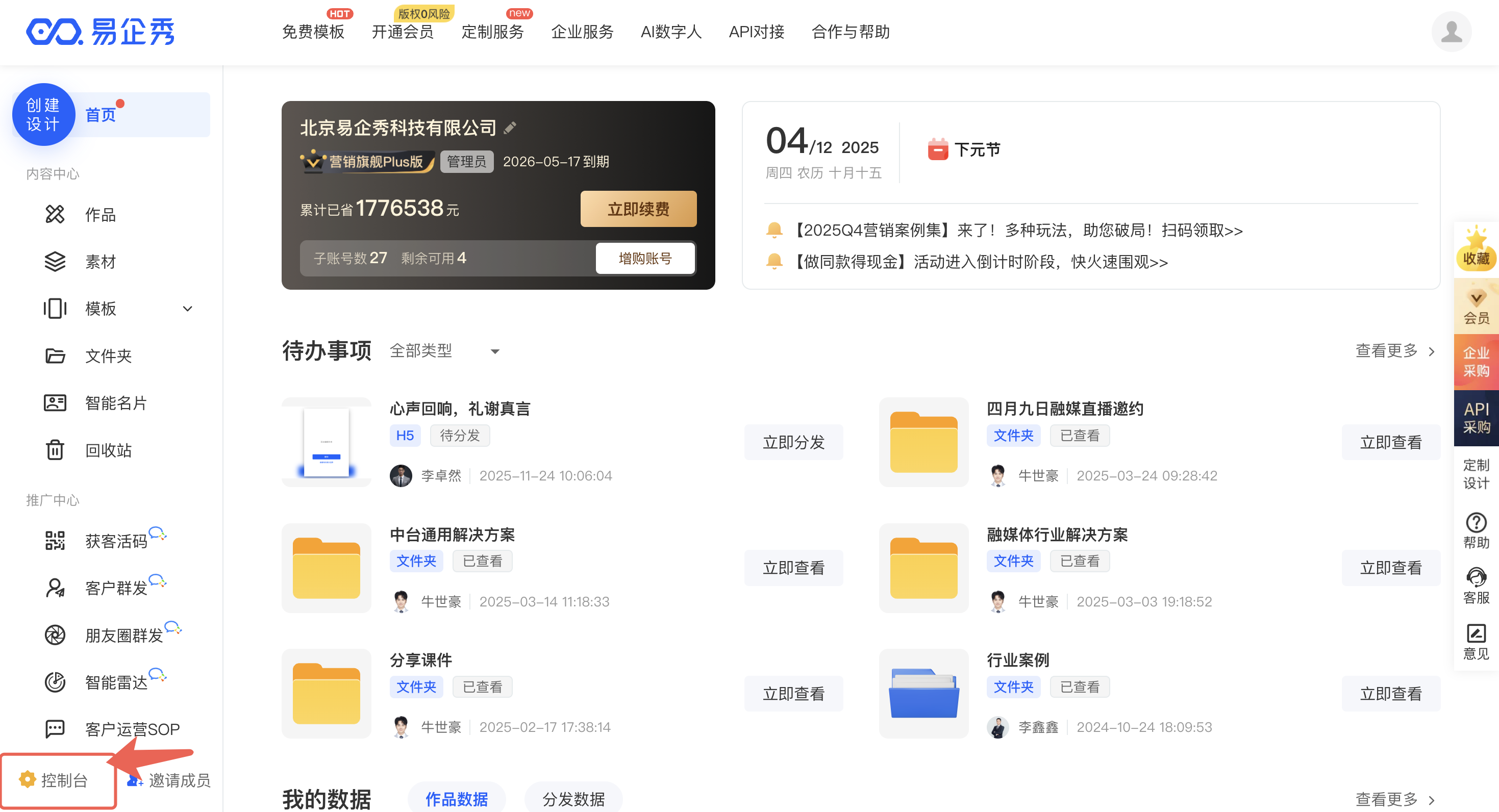Open the 心声回响 H5 thumbnail
Viewport: 1499px width, 812px height.
pos(327,442)
